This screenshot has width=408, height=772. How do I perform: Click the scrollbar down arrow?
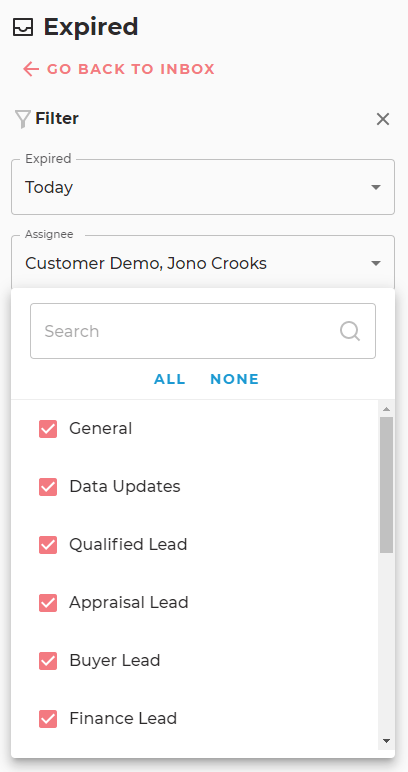point(386,740)
